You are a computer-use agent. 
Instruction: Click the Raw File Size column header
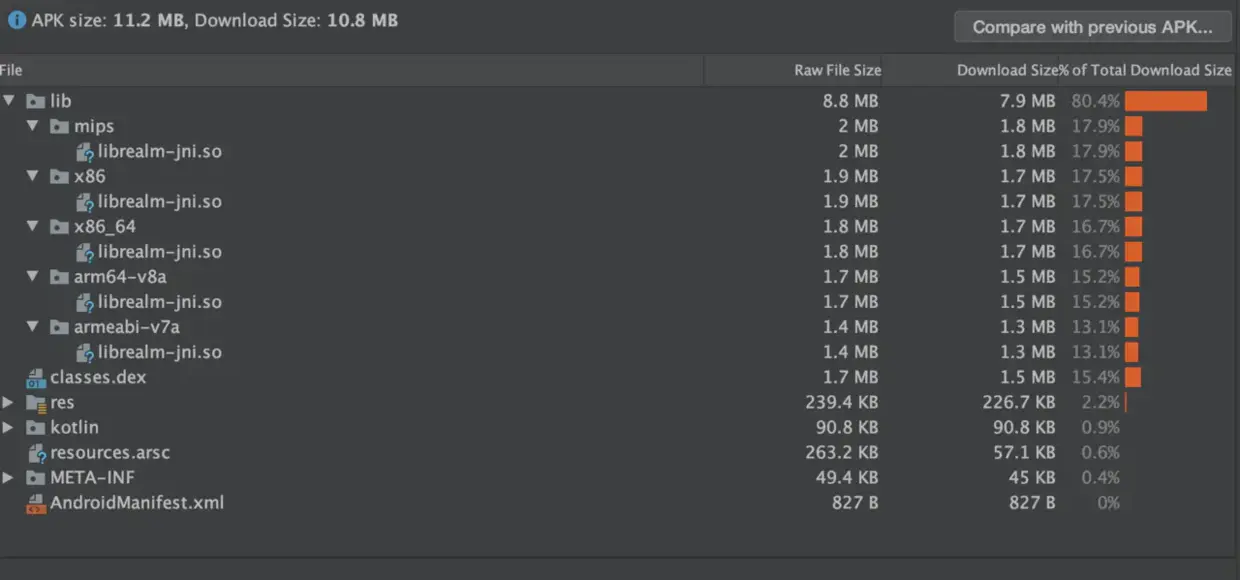coord(837,70)
